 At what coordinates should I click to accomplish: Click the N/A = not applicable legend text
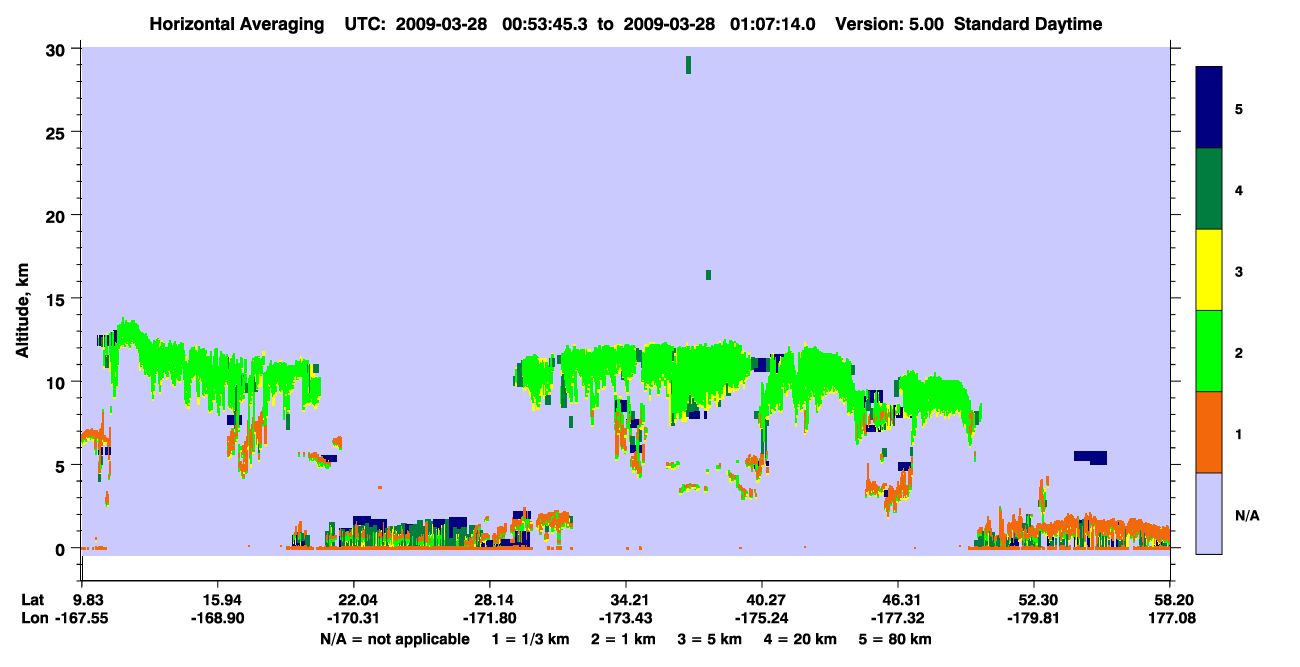click(394, 639)
